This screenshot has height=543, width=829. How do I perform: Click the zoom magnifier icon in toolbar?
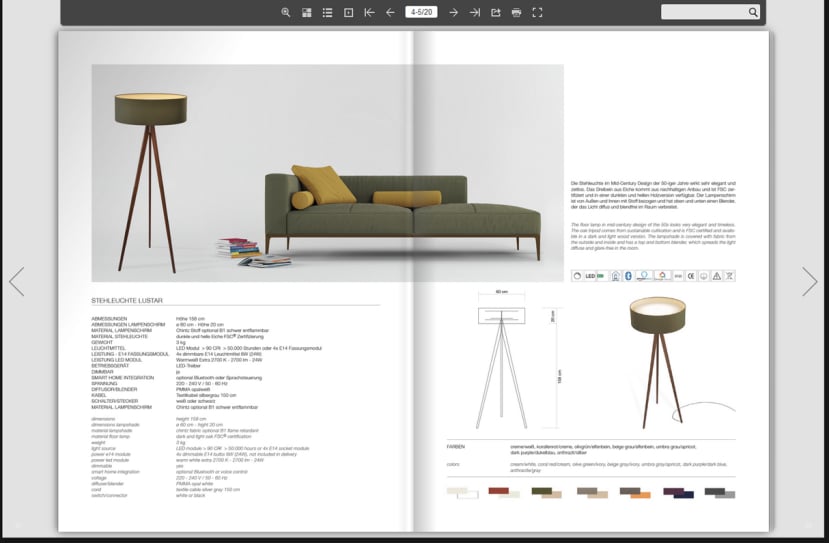point(286,13)
